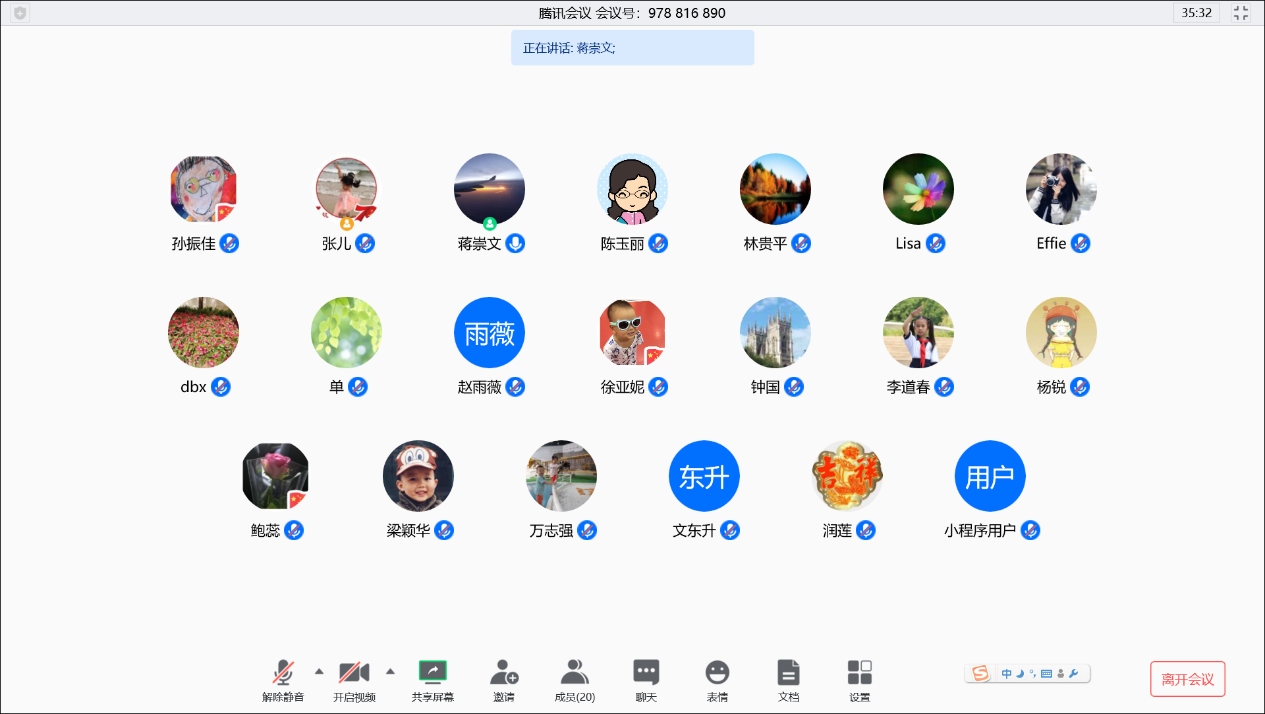Image resolution: width=1265 pixels, height=714 pixels.
Task: Select 润莲's 吉祥 avatar
Action: (x=848, y=476)
